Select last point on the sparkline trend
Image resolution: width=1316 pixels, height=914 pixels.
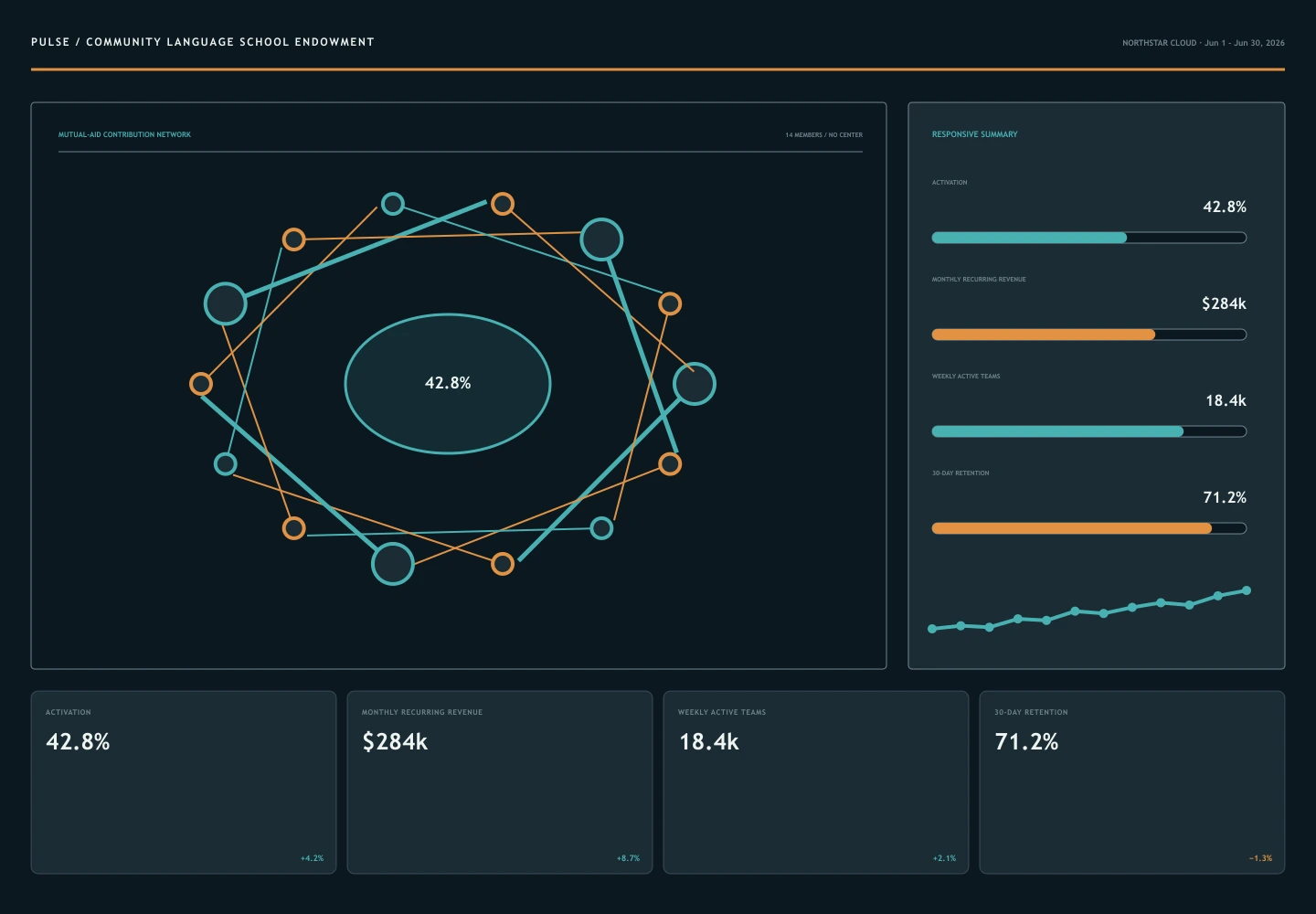[x=1247, y=590]
